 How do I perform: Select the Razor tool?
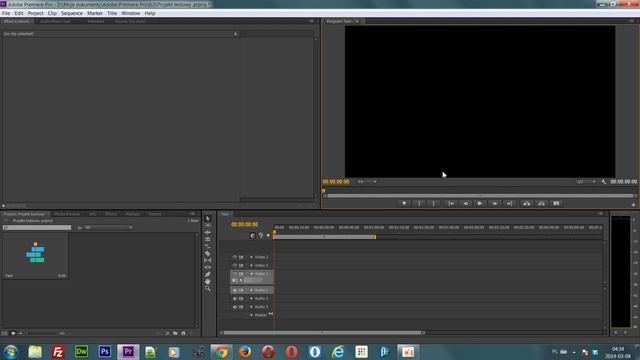[x=207, y=253]
